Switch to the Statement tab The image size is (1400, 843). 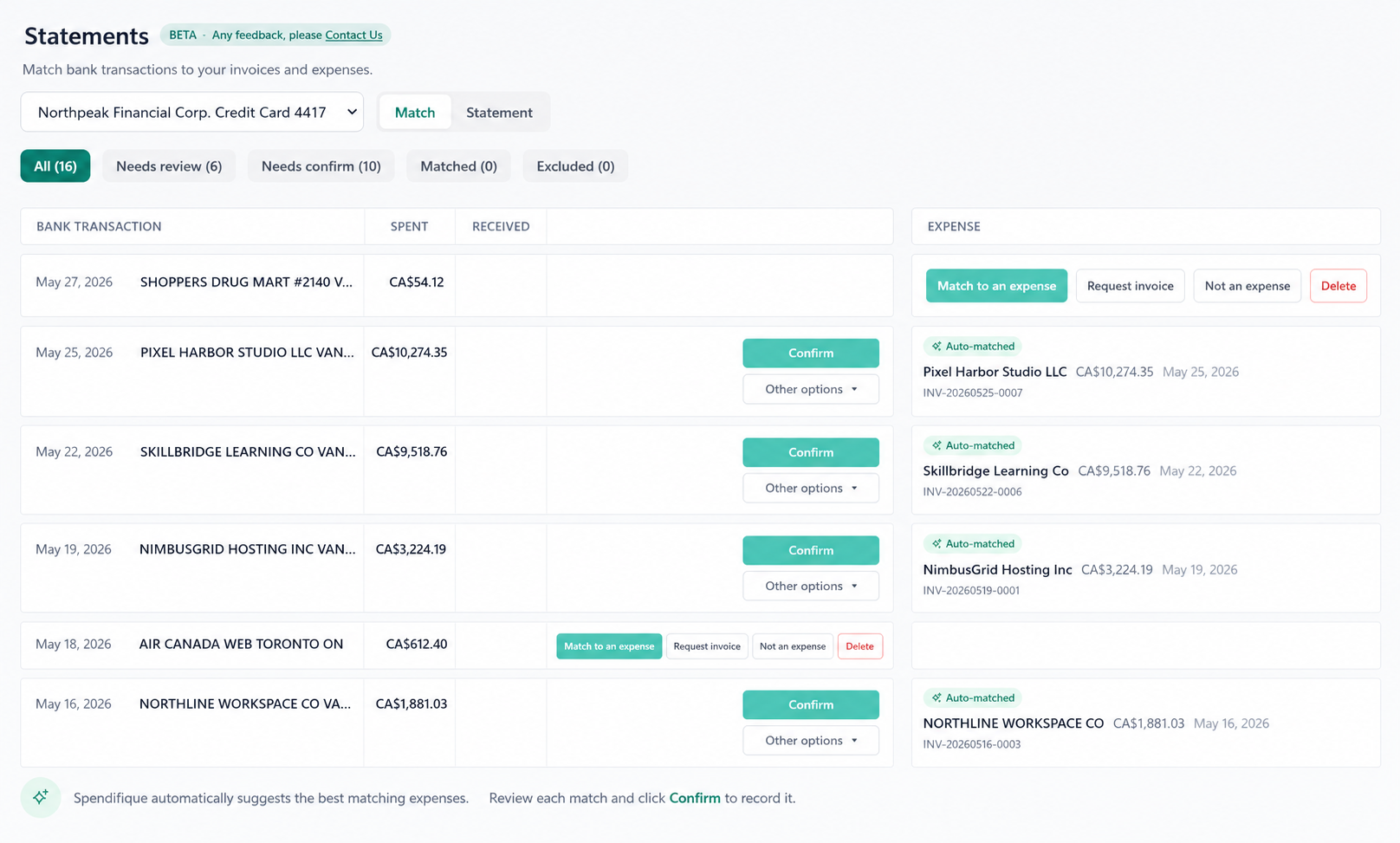coord(499,112)
